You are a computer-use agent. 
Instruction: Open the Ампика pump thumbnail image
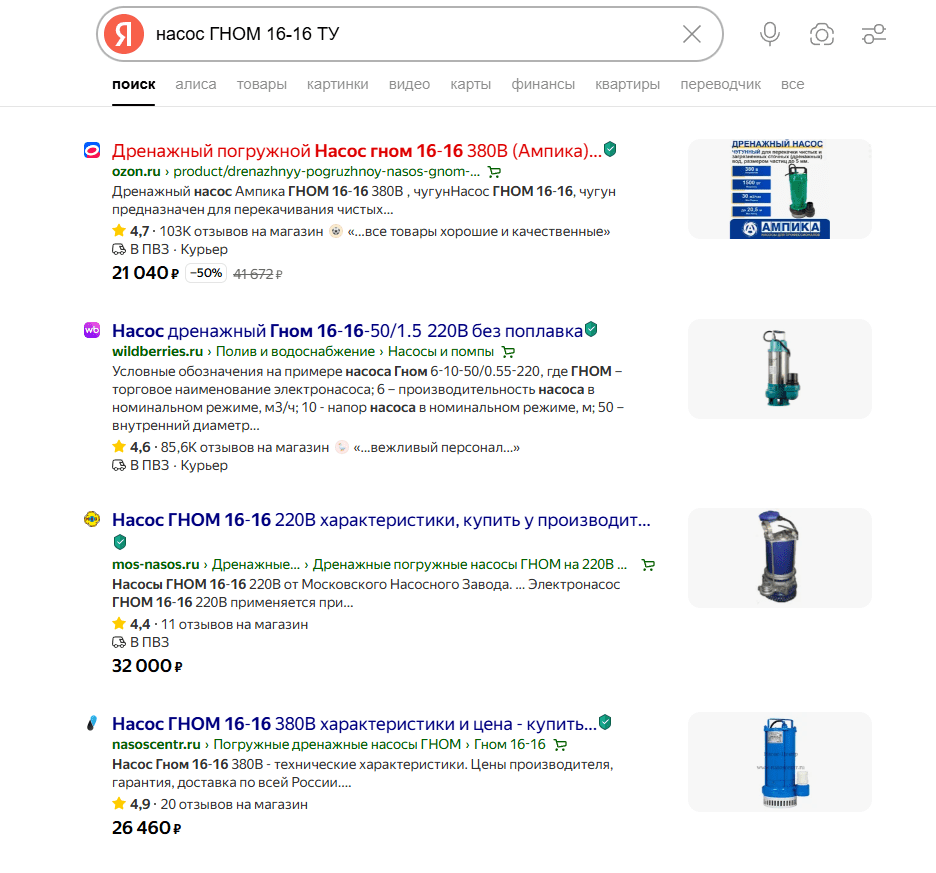pyautogui.click(x=779, y=189)
